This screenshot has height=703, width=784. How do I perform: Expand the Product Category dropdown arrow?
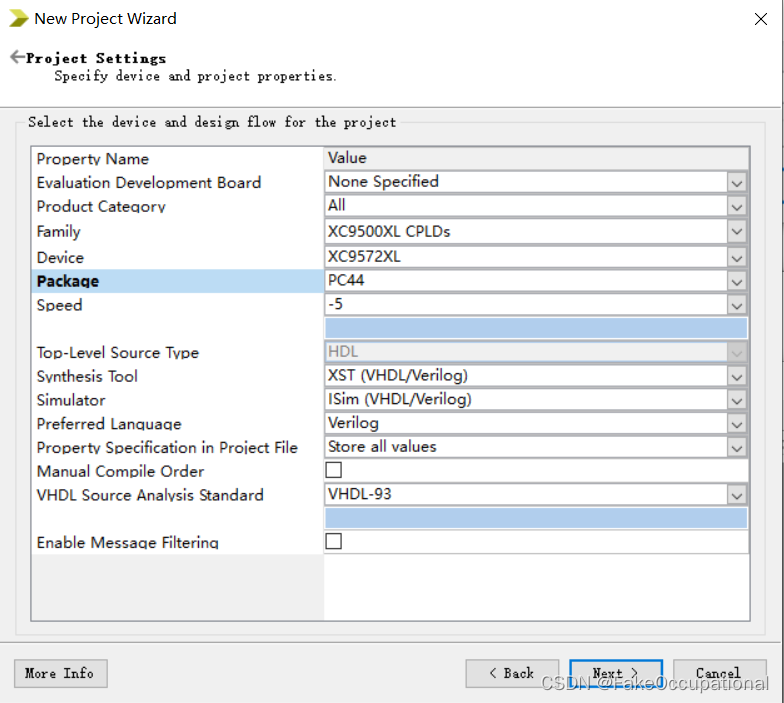coord(736,206)
